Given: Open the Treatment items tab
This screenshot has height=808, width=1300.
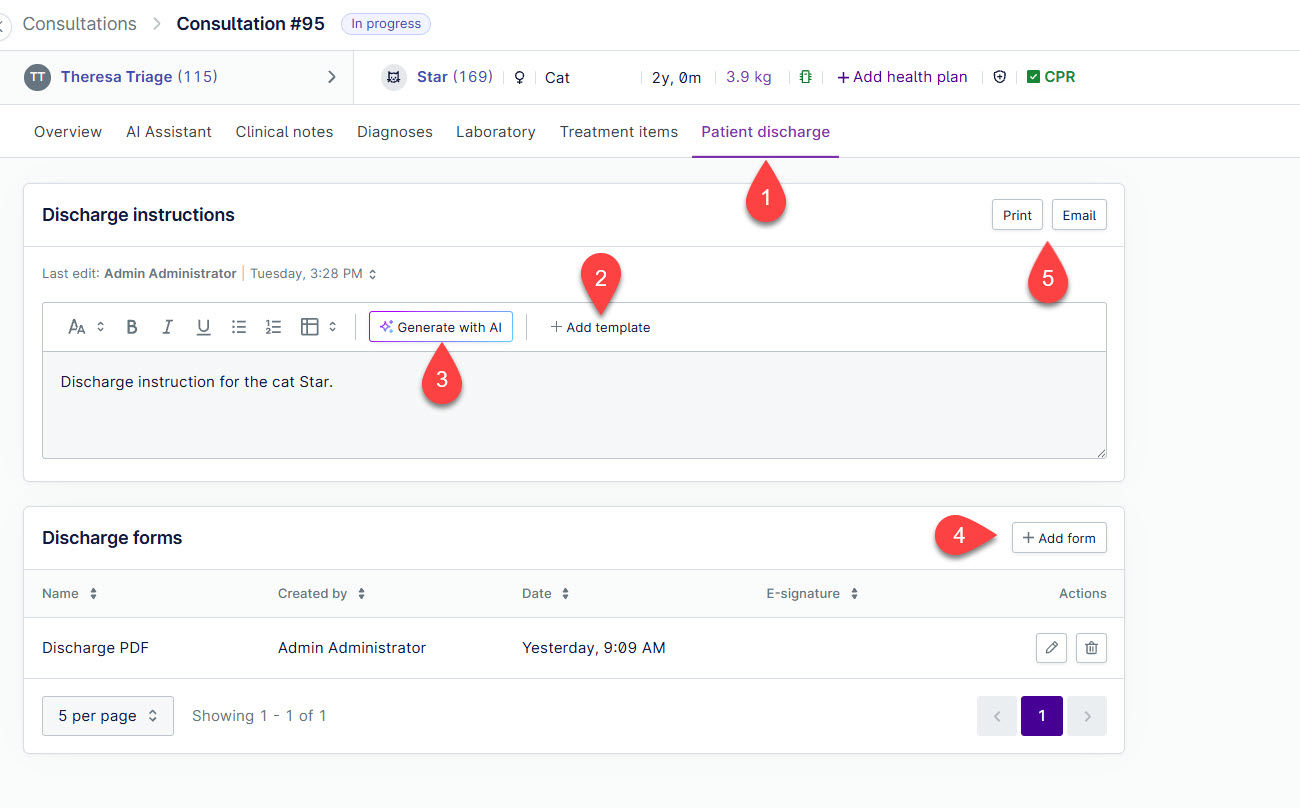Looking at the screenshot, I should (619, 132).
